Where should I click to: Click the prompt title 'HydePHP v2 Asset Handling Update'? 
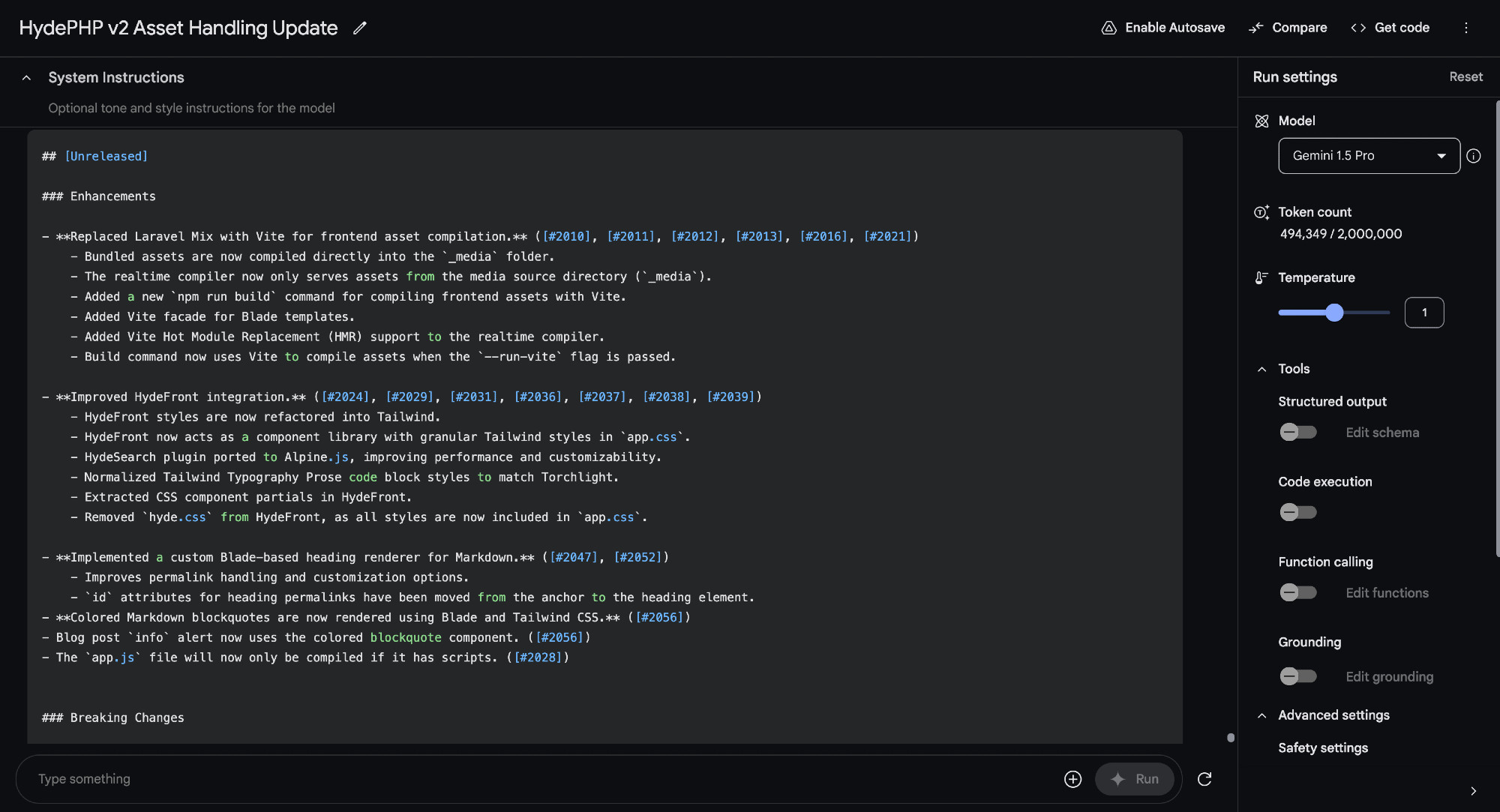click(x=178, y=28)
